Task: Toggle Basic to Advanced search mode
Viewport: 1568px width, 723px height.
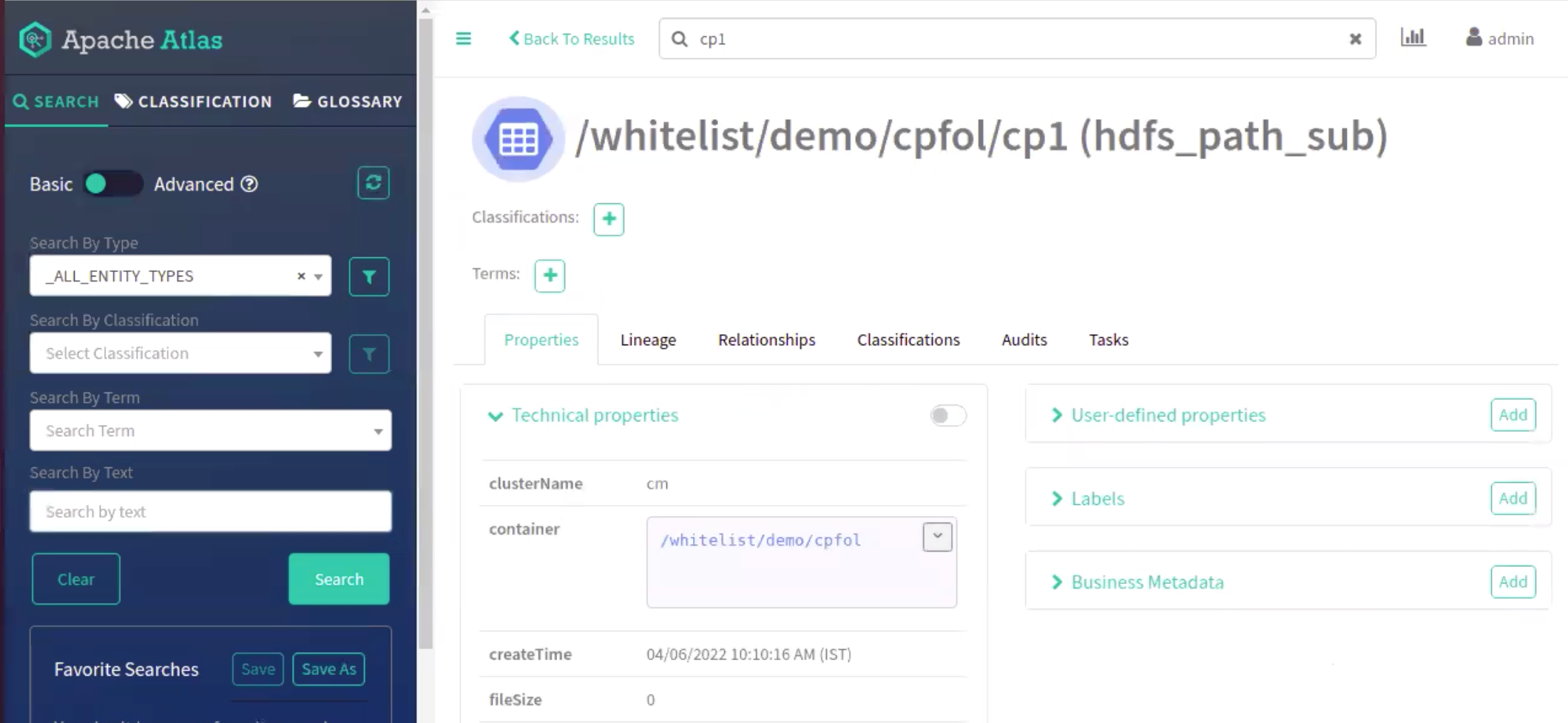Action: click(x=112, y=184)
